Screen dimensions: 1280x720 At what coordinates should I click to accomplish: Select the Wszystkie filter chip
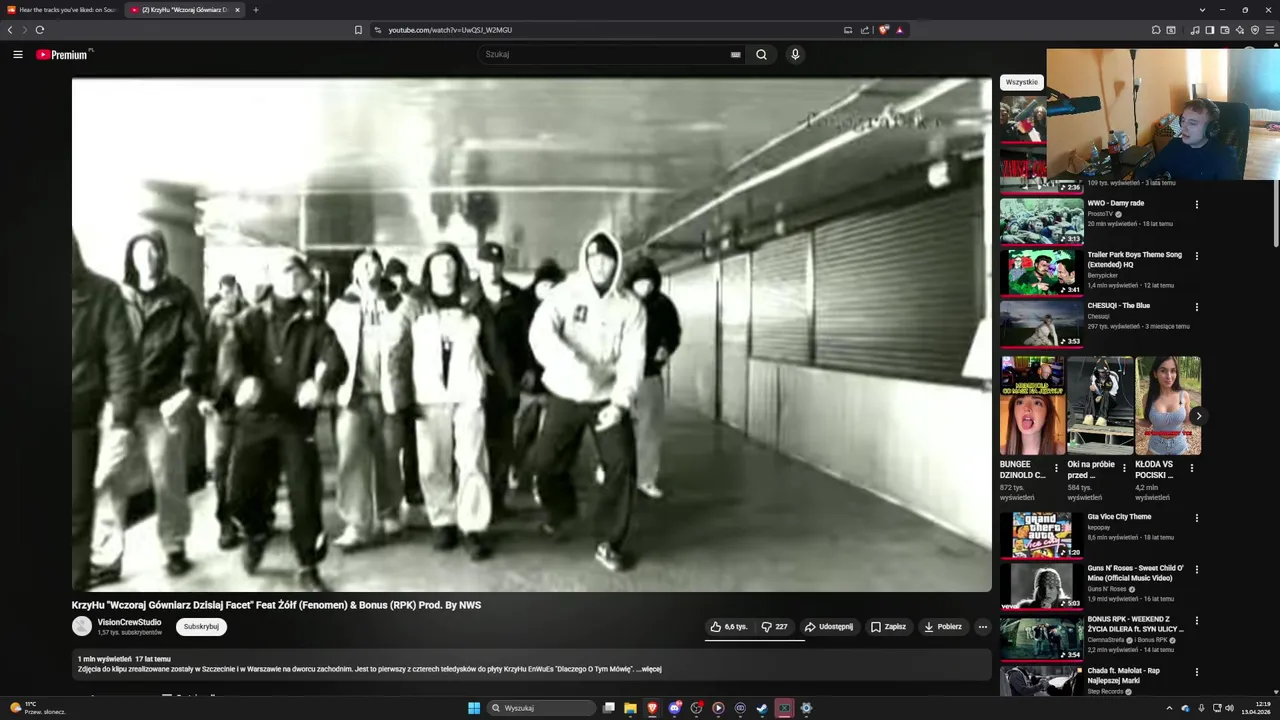1021,82
